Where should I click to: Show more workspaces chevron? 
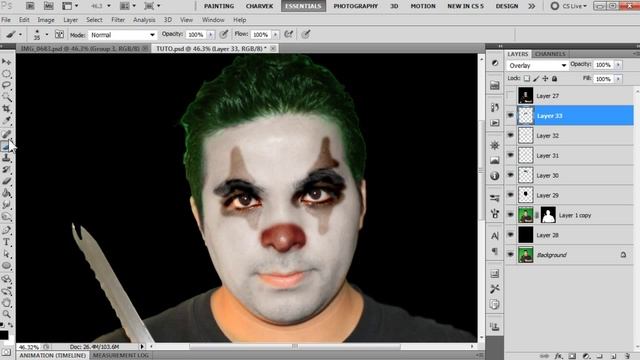pos(531,6)
